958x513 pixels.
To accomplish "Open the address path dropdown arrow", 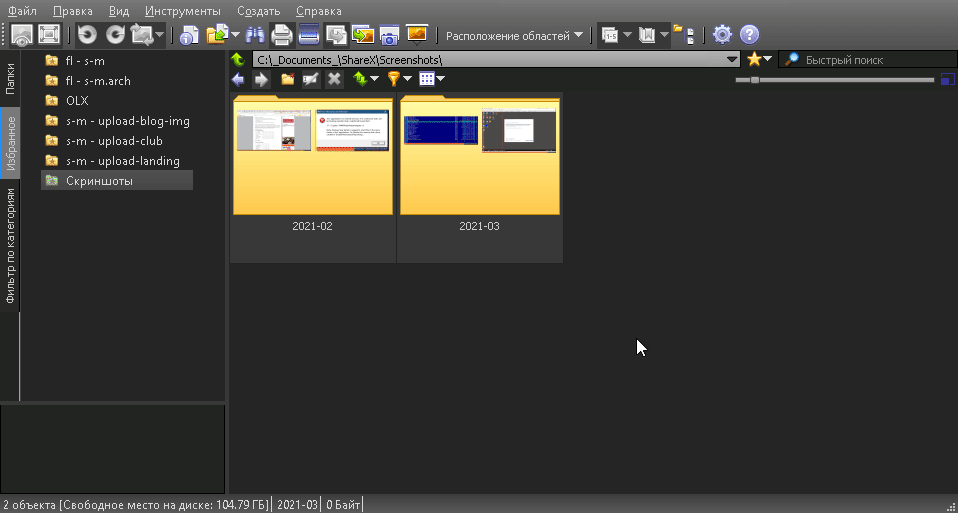I will [x=732, y=60].
